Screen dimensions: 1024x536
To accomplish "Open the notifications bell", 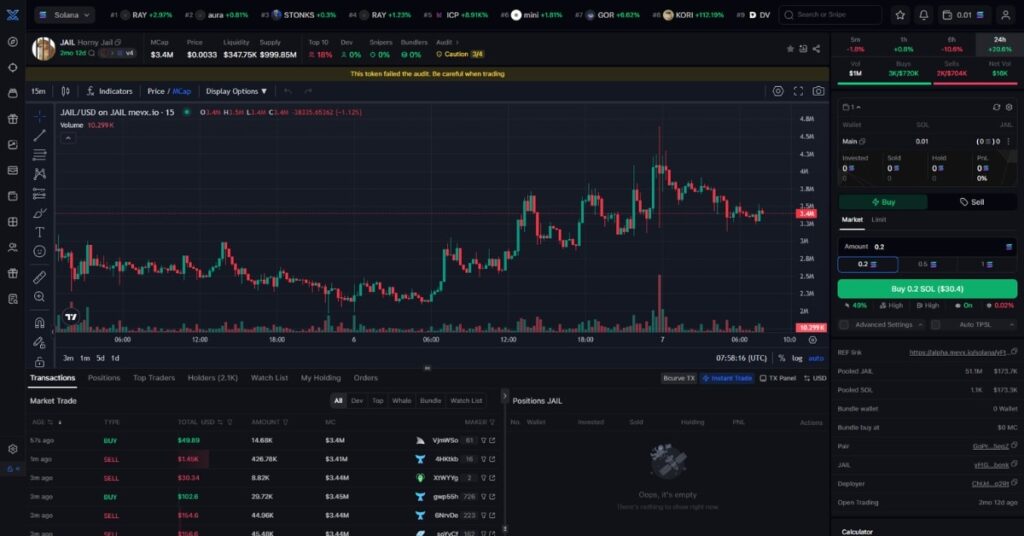I will point(923,14).
